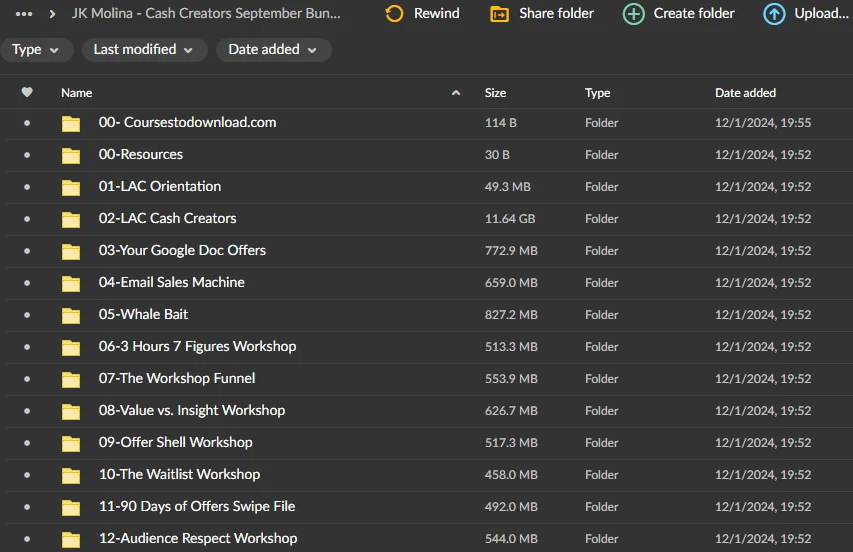853x552 pixels.
Task: Open folder name 12-Audience Respect Workshop
Action: (198, 538)
